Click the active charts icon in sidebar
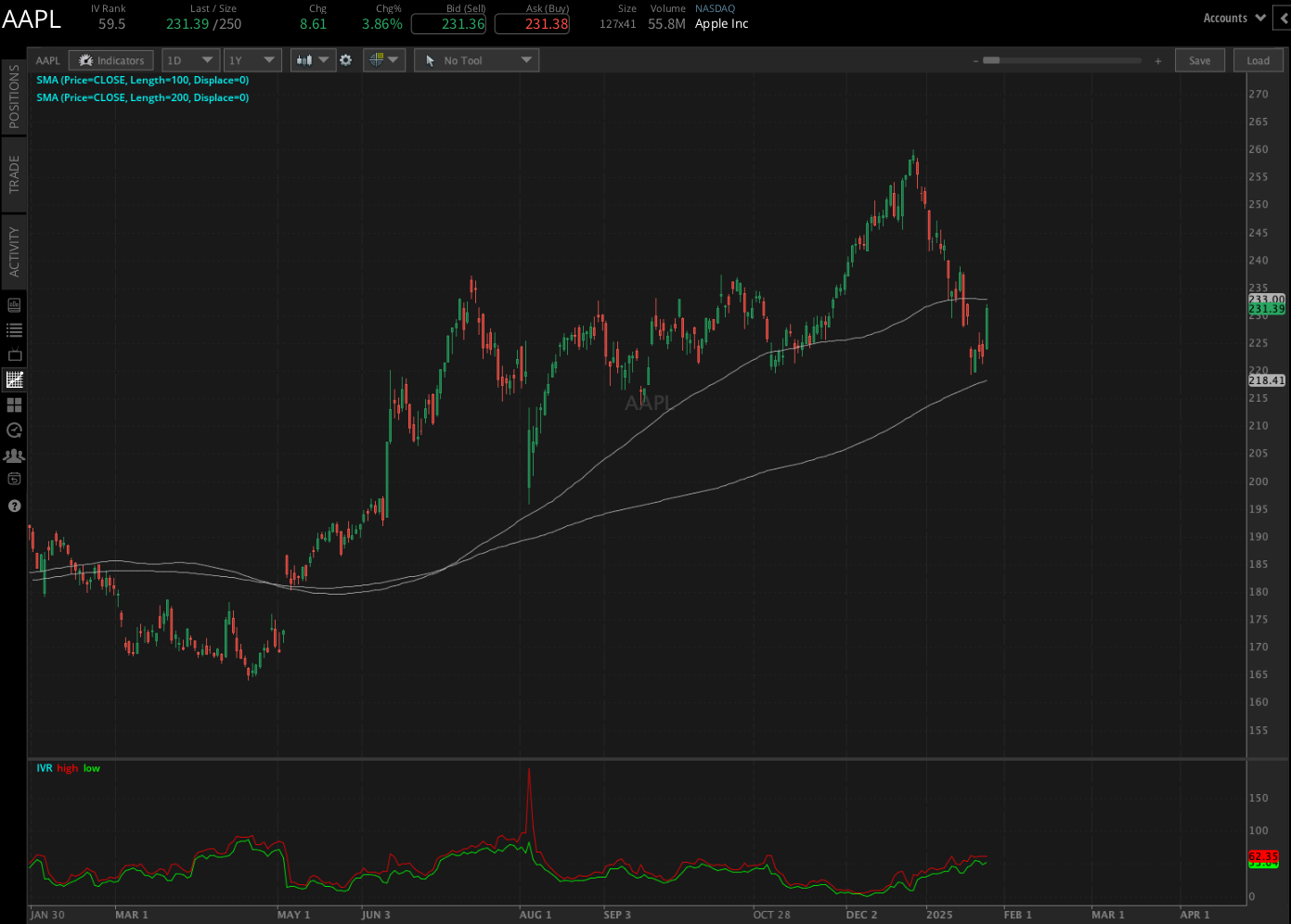1291x924 pixels. pos(14,379)
